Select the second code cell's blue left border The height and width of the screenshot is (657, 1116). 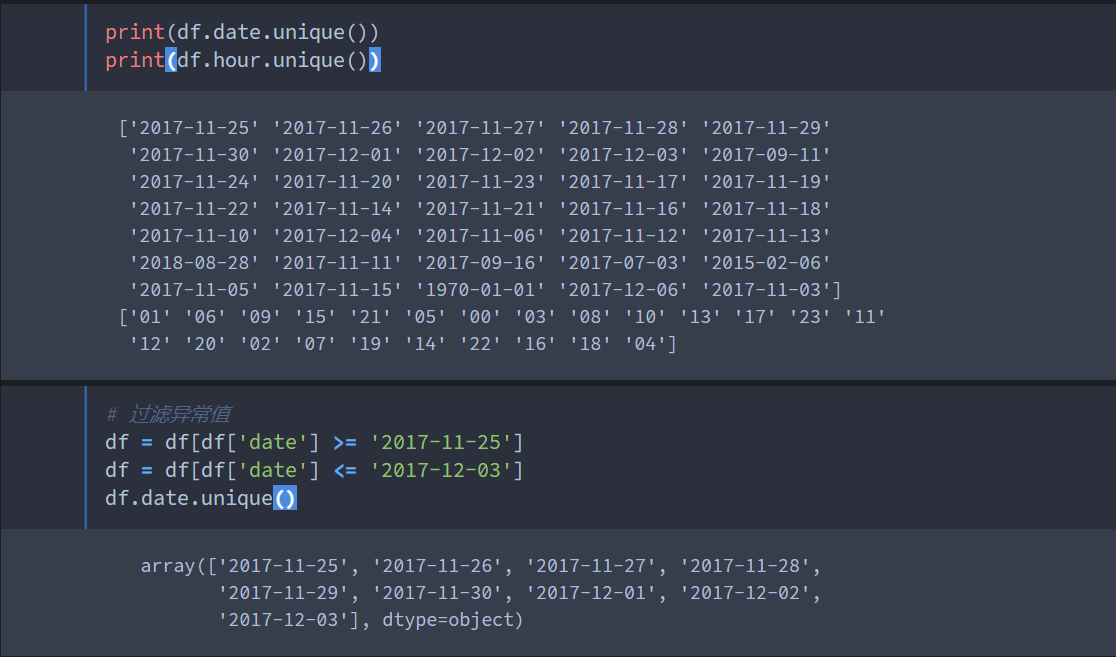coord(85,457)
